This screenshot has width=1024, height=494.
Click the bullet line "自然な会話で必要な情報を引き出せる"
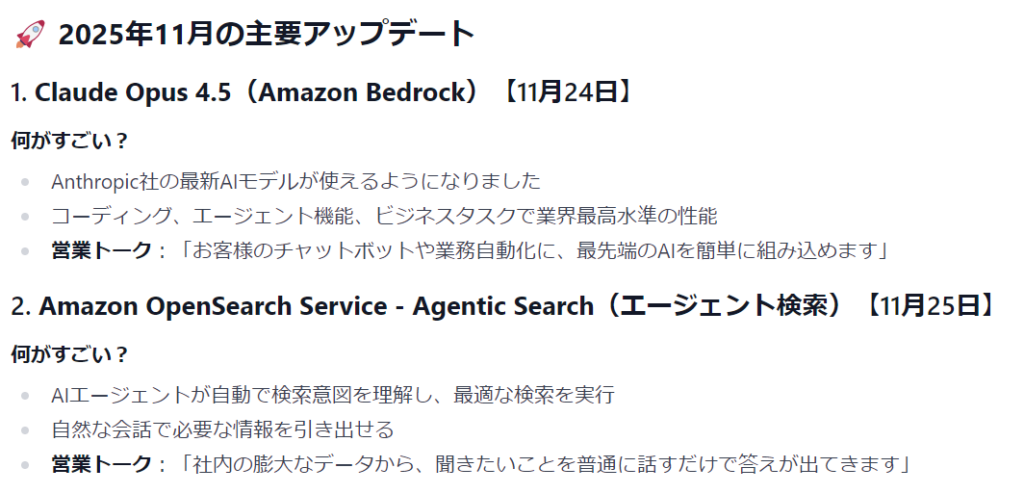pyautogui.click(x=222, y=429)
